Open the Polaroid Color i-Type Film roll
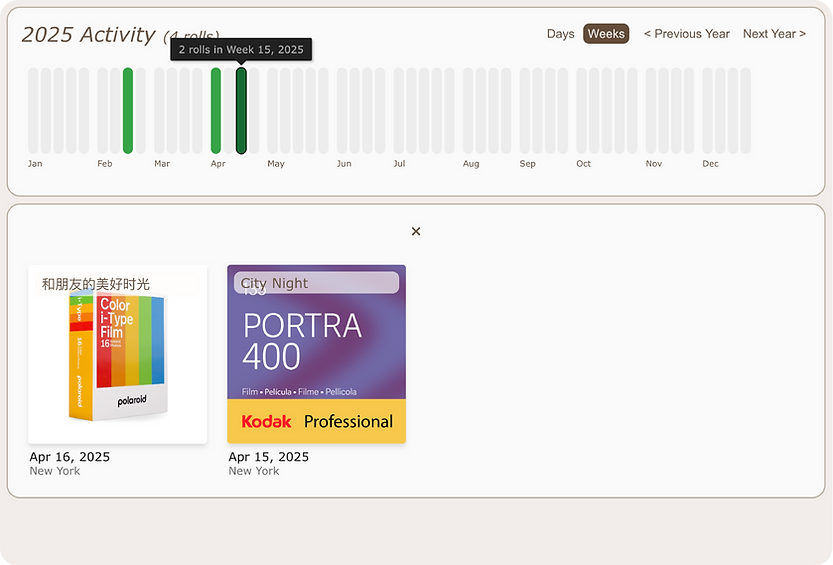Screen dimensions: 833x565 117,354
